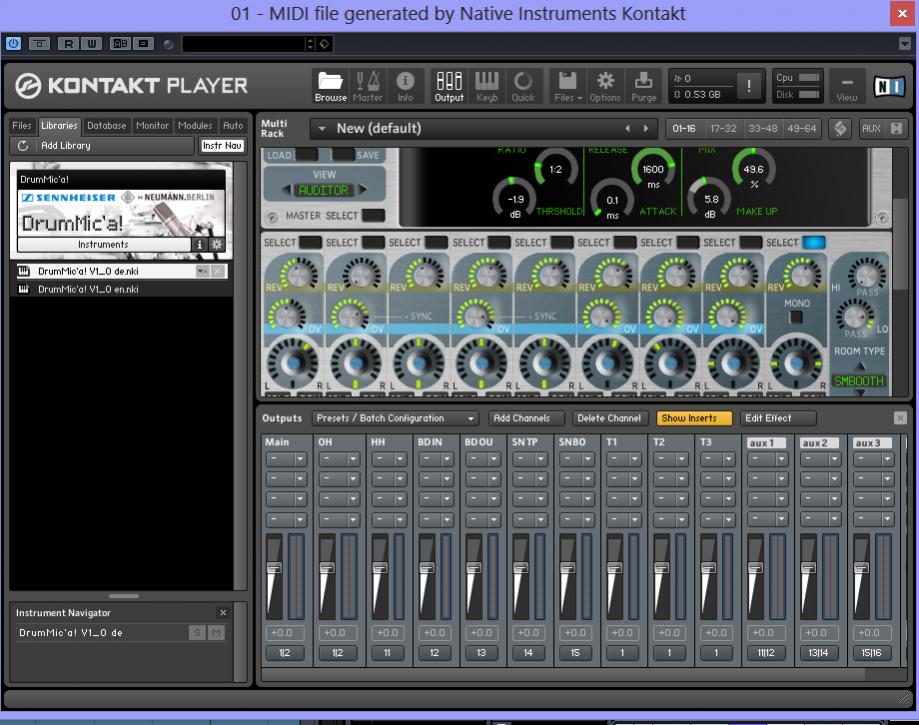Screen dimensions: 919x725
Task: Solo the DrumMic'a! instrument in navigator
Action: pyautogui.click(x=198, y=633)
